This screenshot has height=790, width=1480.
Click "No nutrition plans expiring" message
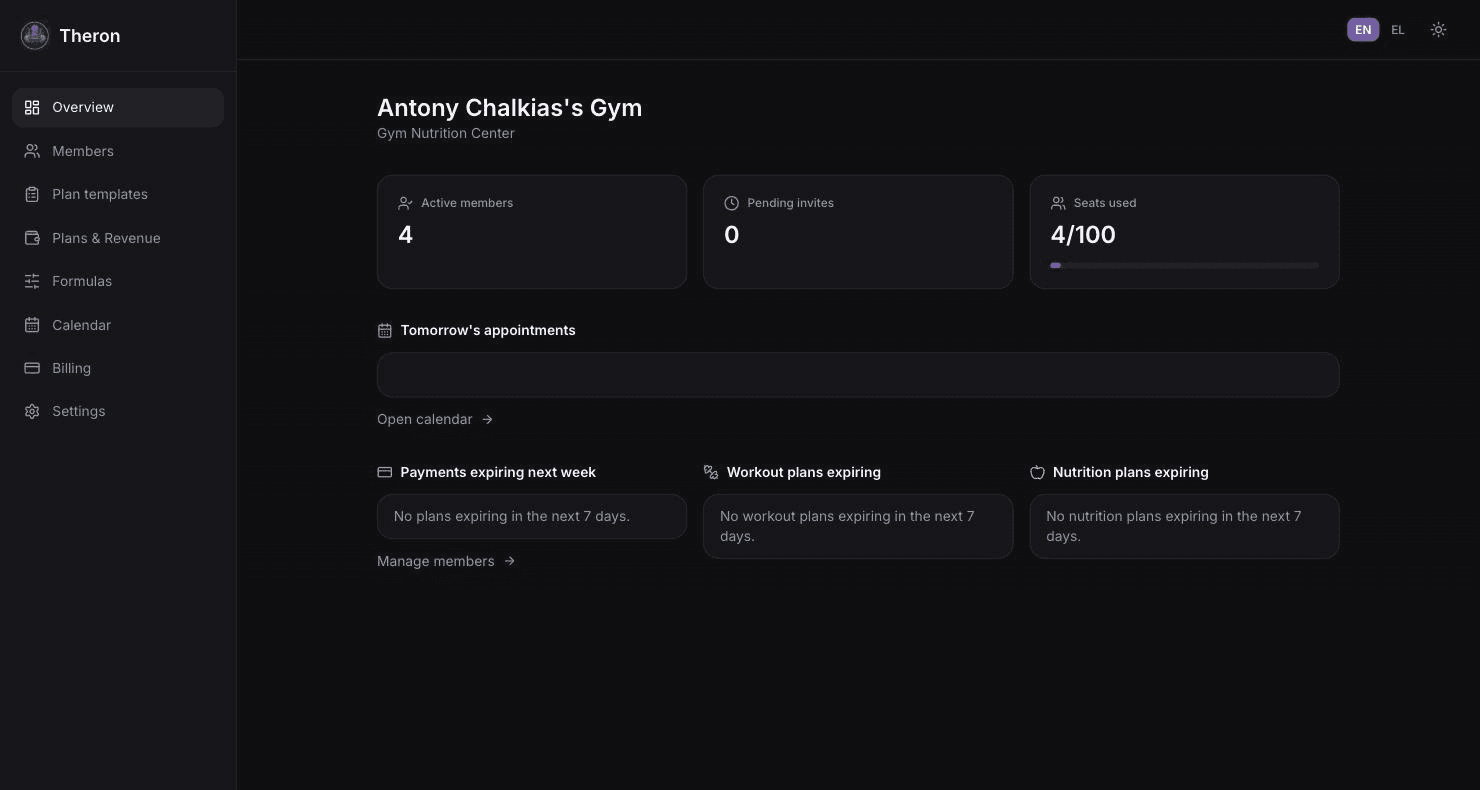click(x=1174, y=526)
